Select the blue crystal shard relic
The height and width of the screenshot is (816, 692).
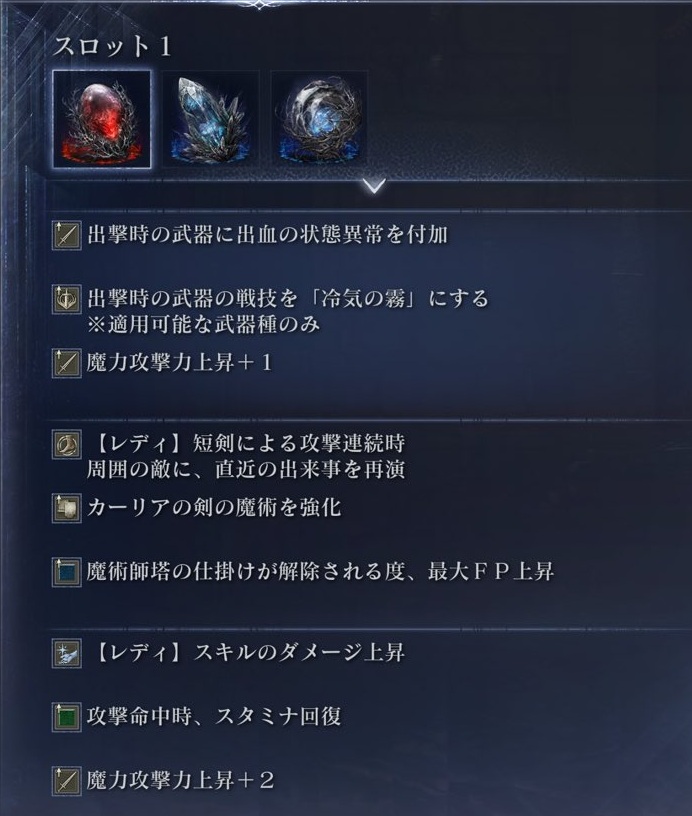(x=211, y=119)
